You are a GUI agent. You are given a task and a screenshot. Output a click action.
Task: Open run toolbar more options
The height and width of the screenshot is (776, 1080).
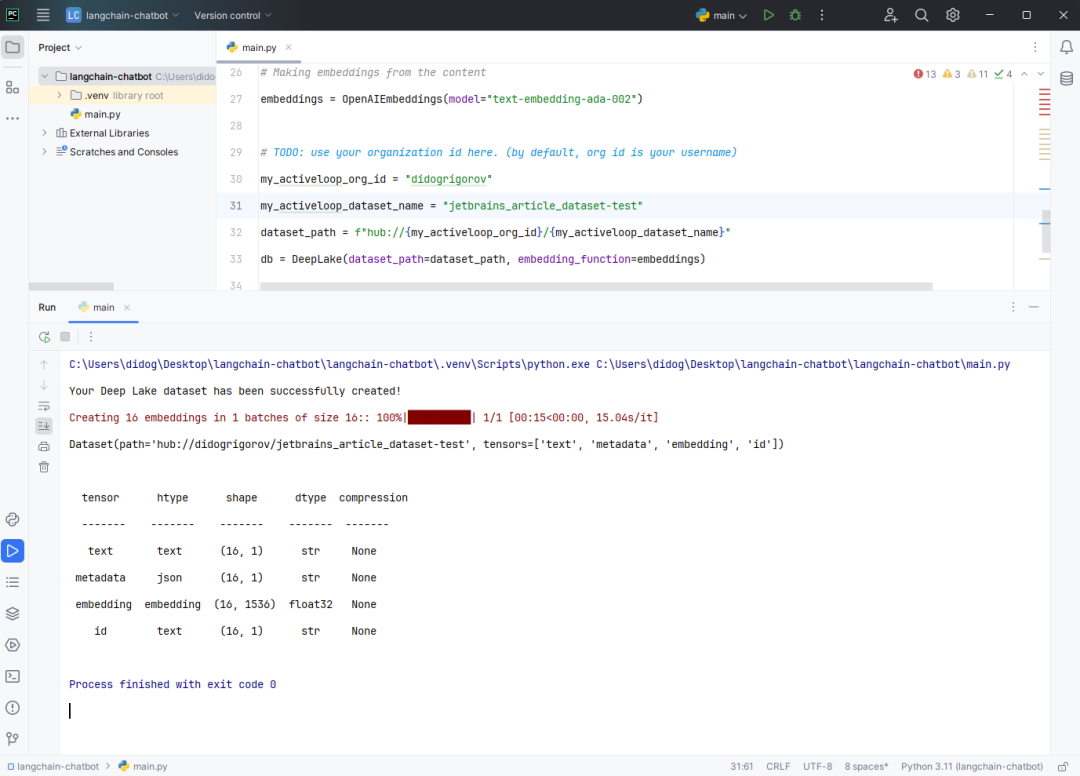coord(91,337)
